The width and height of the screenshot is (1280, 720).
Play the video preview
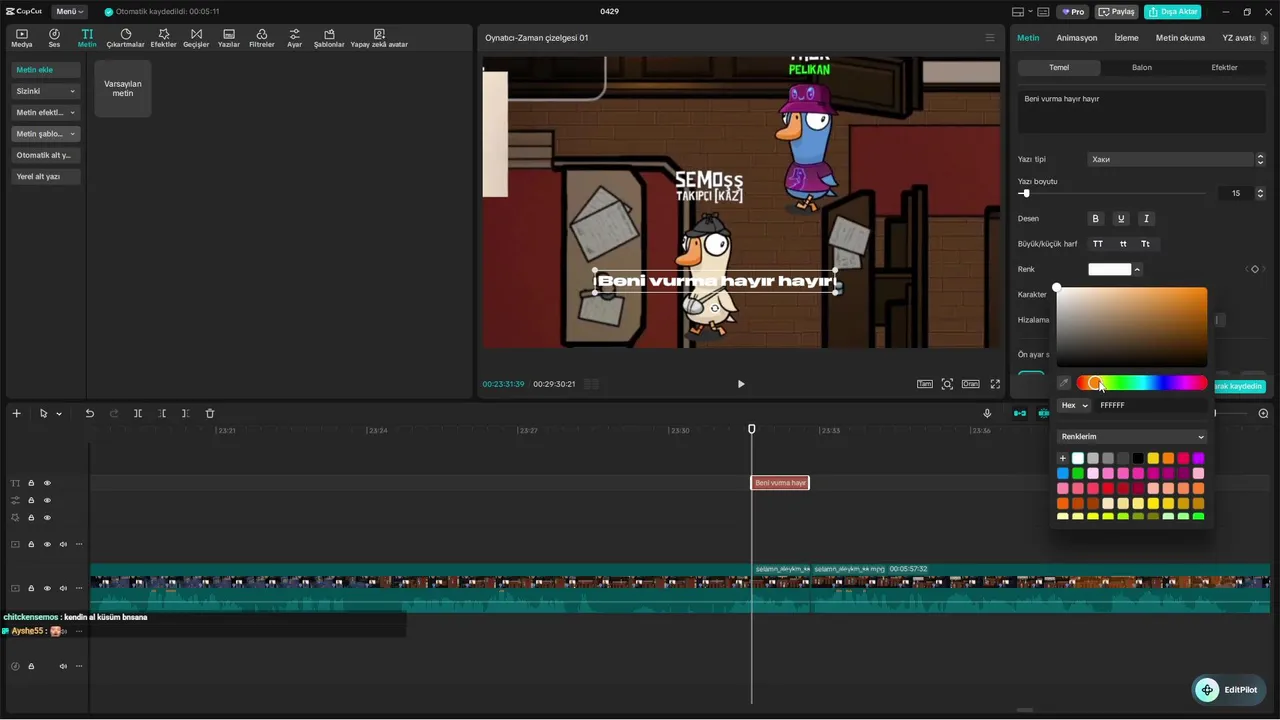point(741,384)
